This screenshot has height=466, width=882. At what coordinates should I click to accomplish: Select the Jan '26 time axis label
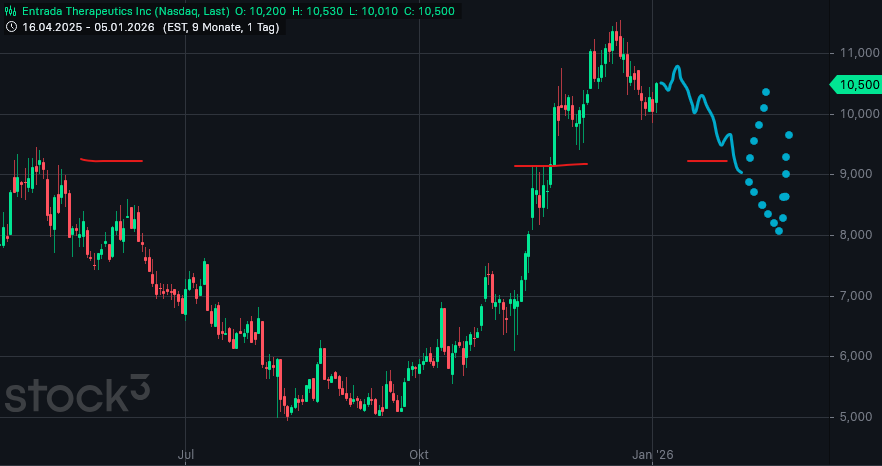coord(652,455)
